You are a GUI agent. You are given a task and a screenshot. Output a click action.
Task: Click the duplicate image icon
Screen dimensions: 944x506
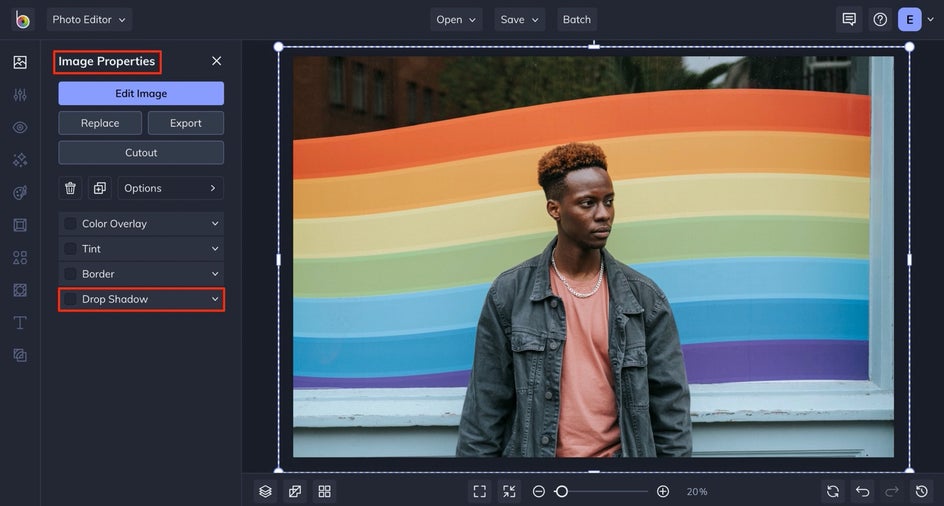(x=99, y=188)
